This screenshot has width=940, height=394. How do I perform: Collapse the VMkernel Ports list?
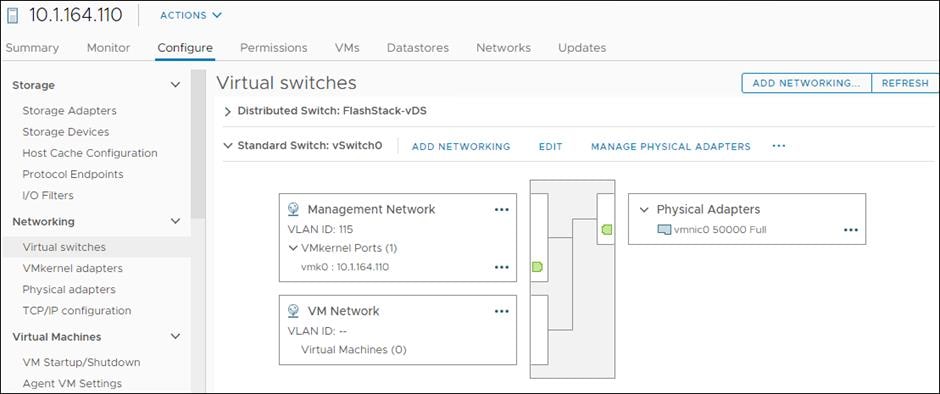point(293,248)
